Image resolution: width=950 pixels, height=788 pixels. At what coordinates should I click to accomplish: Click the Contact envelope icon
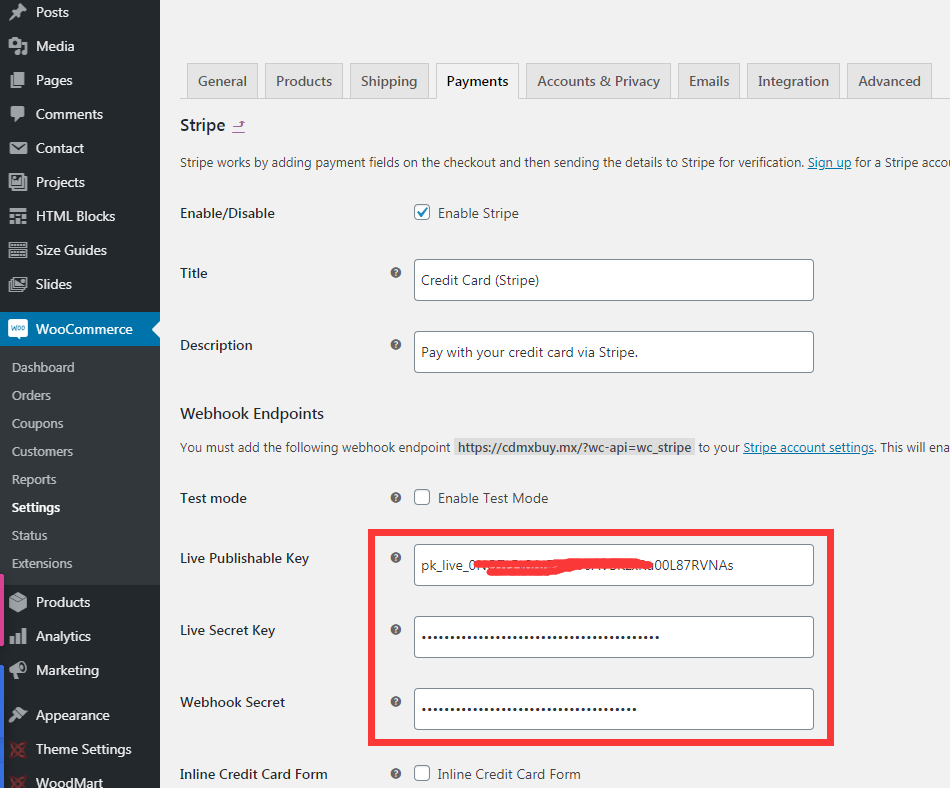pos(18,148)
